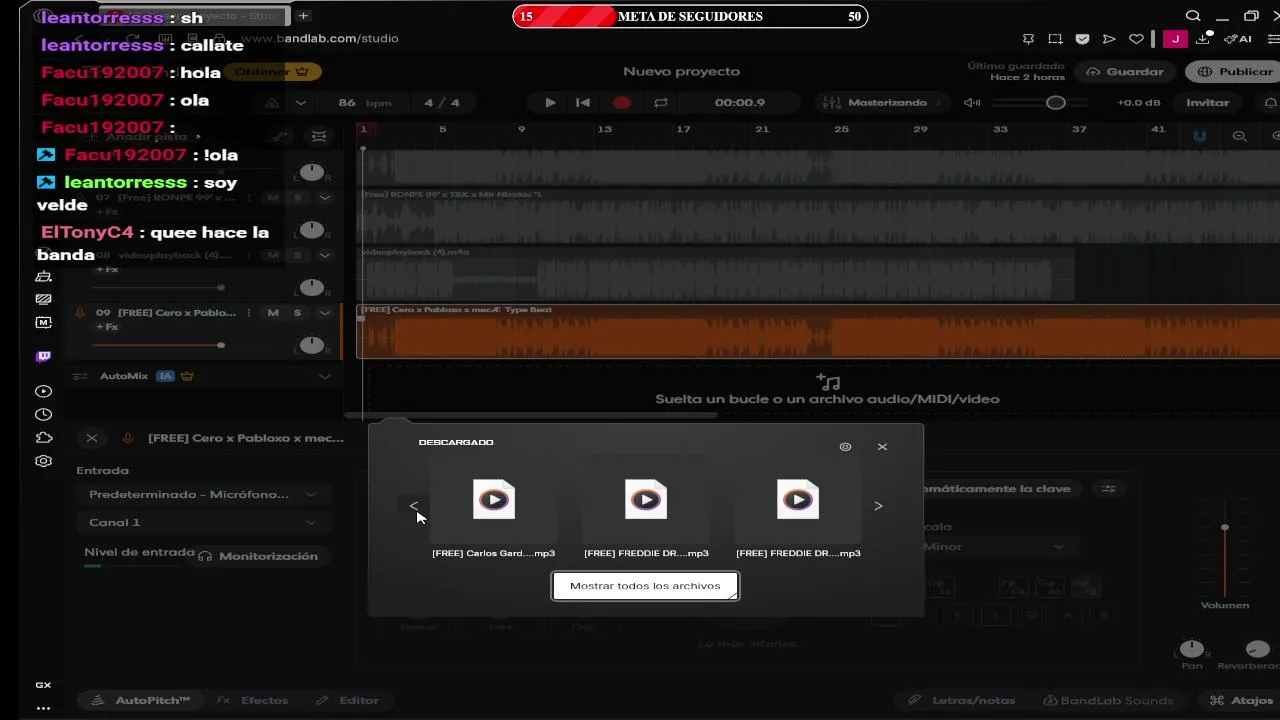The image size is (1280, 720).
Task: Mute track 07 RONPE 99
Action: click(273, 198)
